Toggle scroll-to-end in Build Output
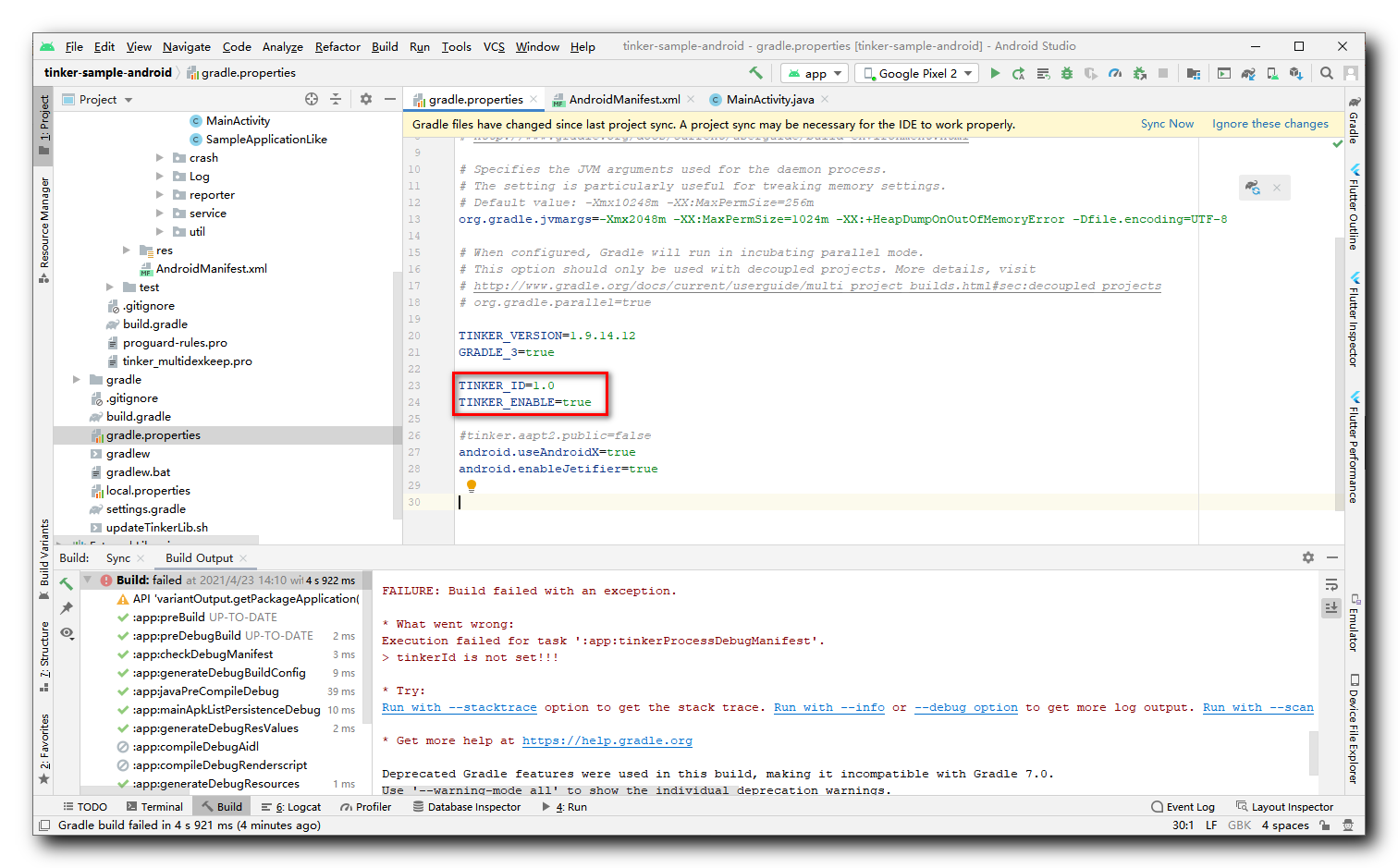1398x868 pixels. (x=1331, y=607)
